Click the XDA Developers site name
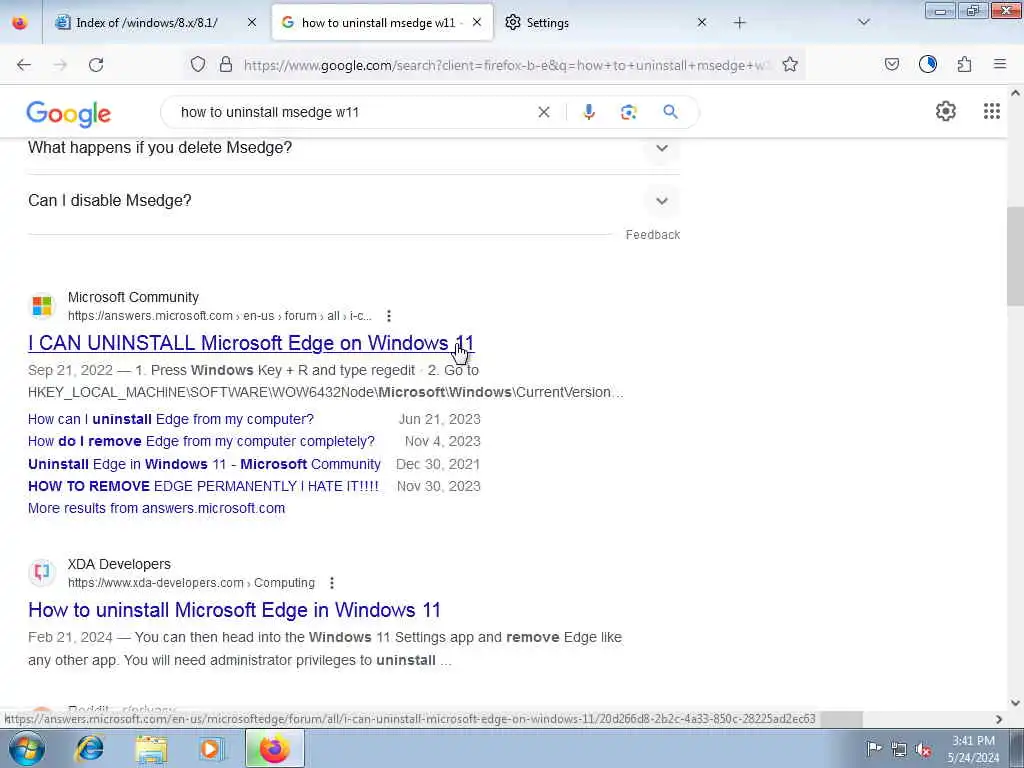This screenshot has width=1024, height=768. [x=120, y=564]
